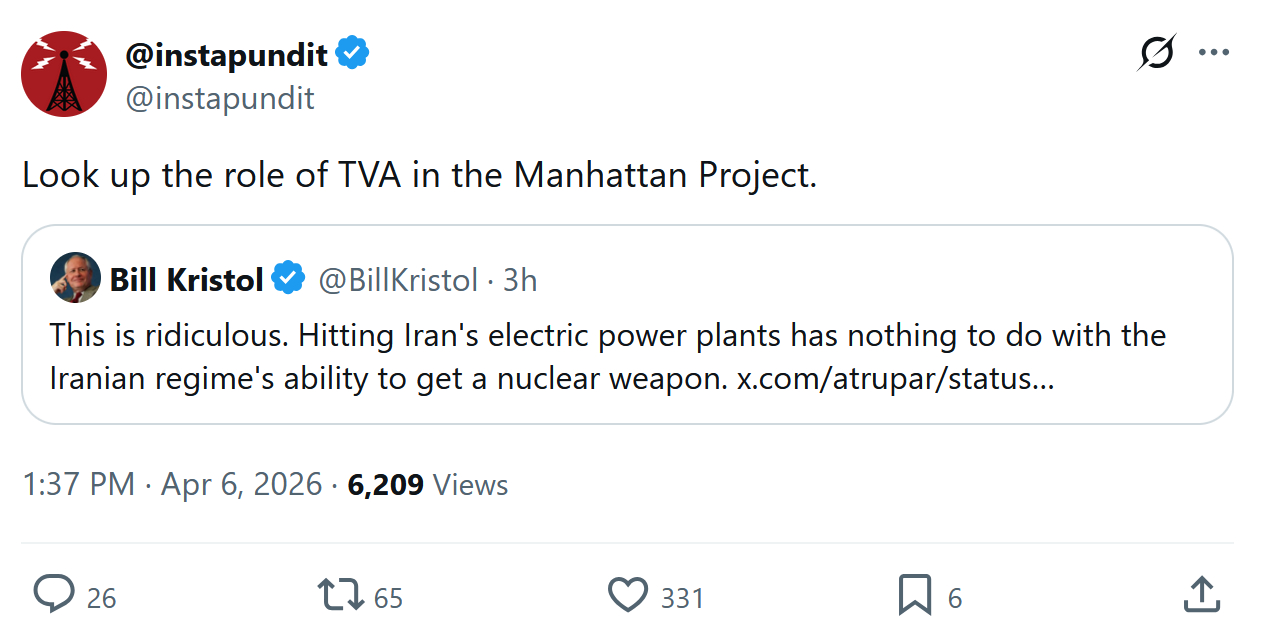
Task: Click the @BillKristol handle
Action: pyautogui.click(x=398, y=281)
